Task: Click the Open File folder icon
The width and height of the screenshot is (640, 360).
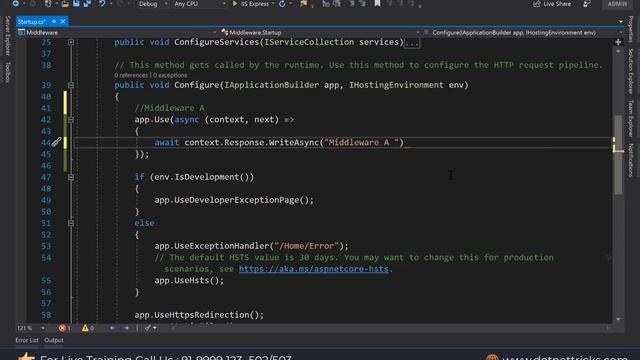Action: (65, 4)
